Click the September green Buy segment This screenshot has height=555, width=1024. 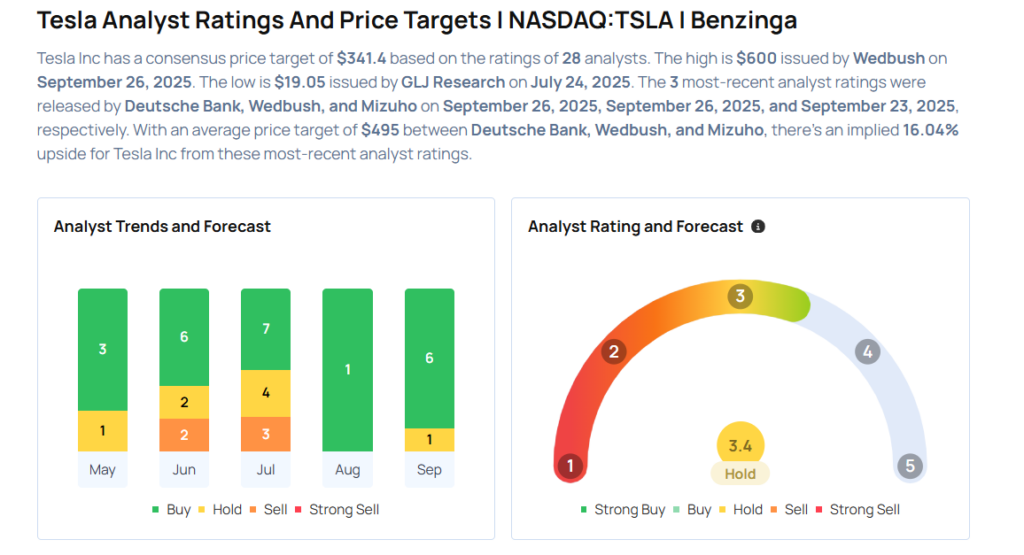click(429, 358)
